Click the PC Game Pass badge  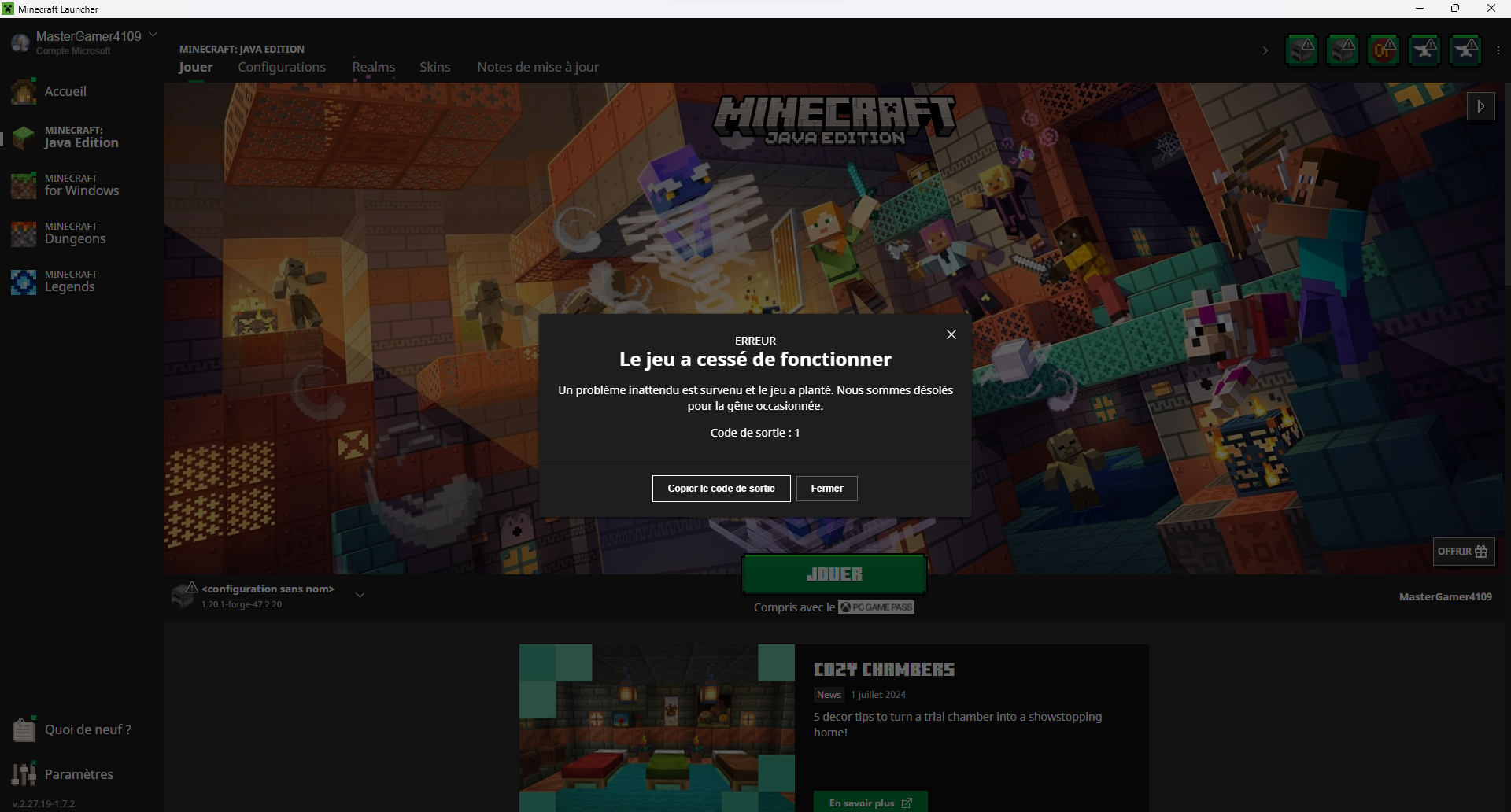pyautogui.click(x=876, y=607)
